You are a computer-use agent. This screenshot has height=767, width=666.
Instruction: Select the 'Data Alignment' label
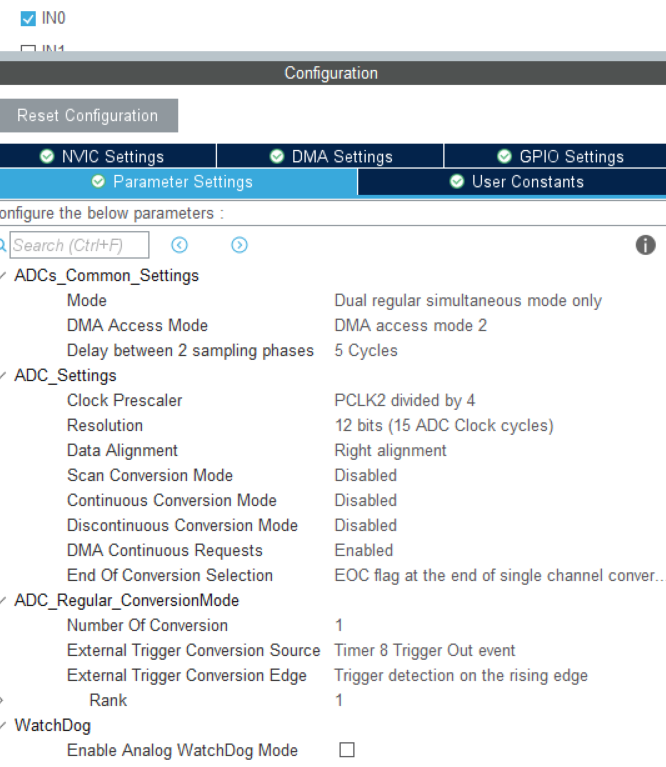pos(122,451)
